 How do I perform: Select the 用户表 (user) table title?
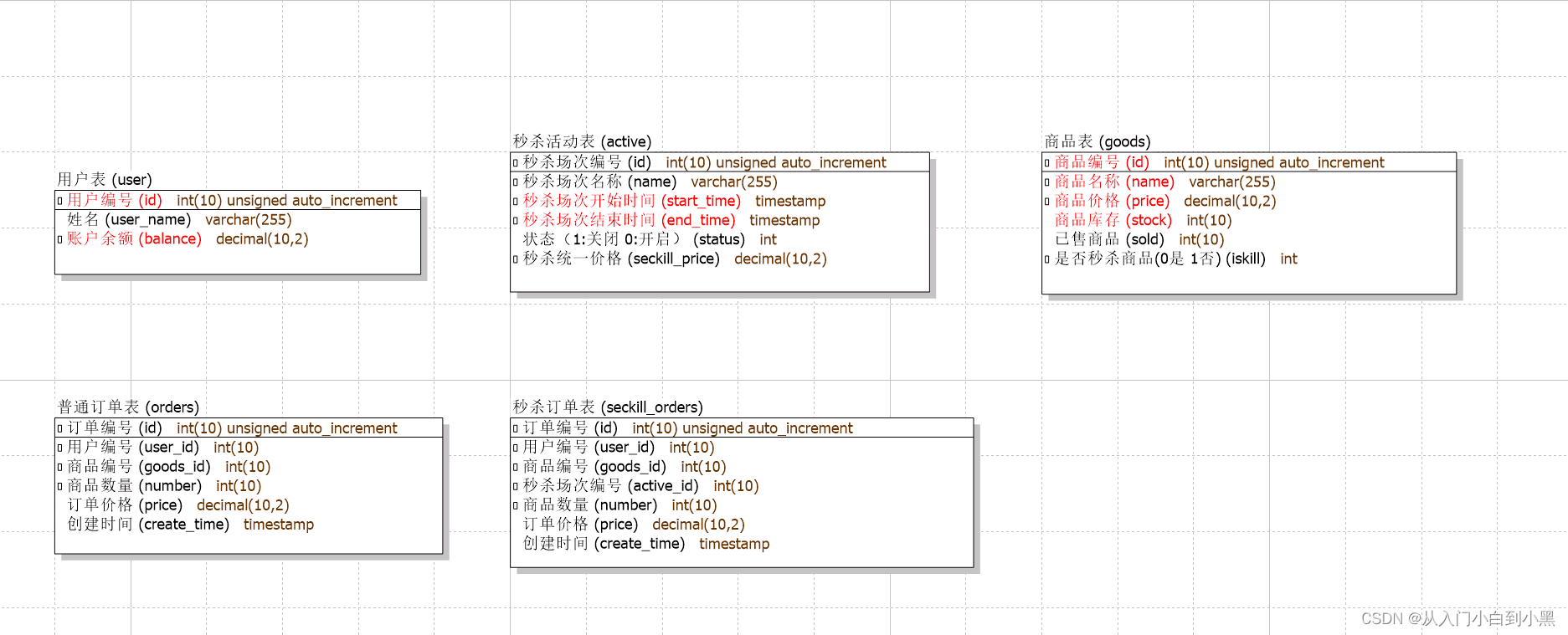(x=105, y=180)
